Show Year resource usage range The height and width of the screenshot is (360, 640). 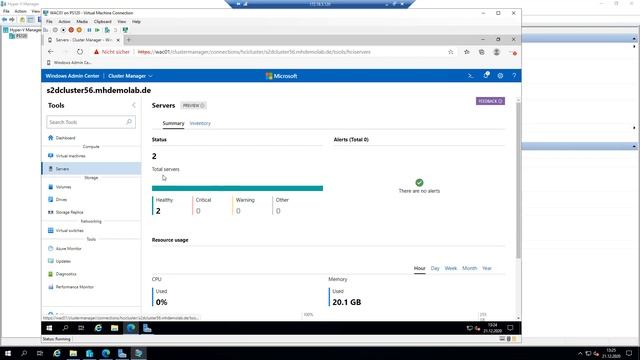tap(487, 268)
